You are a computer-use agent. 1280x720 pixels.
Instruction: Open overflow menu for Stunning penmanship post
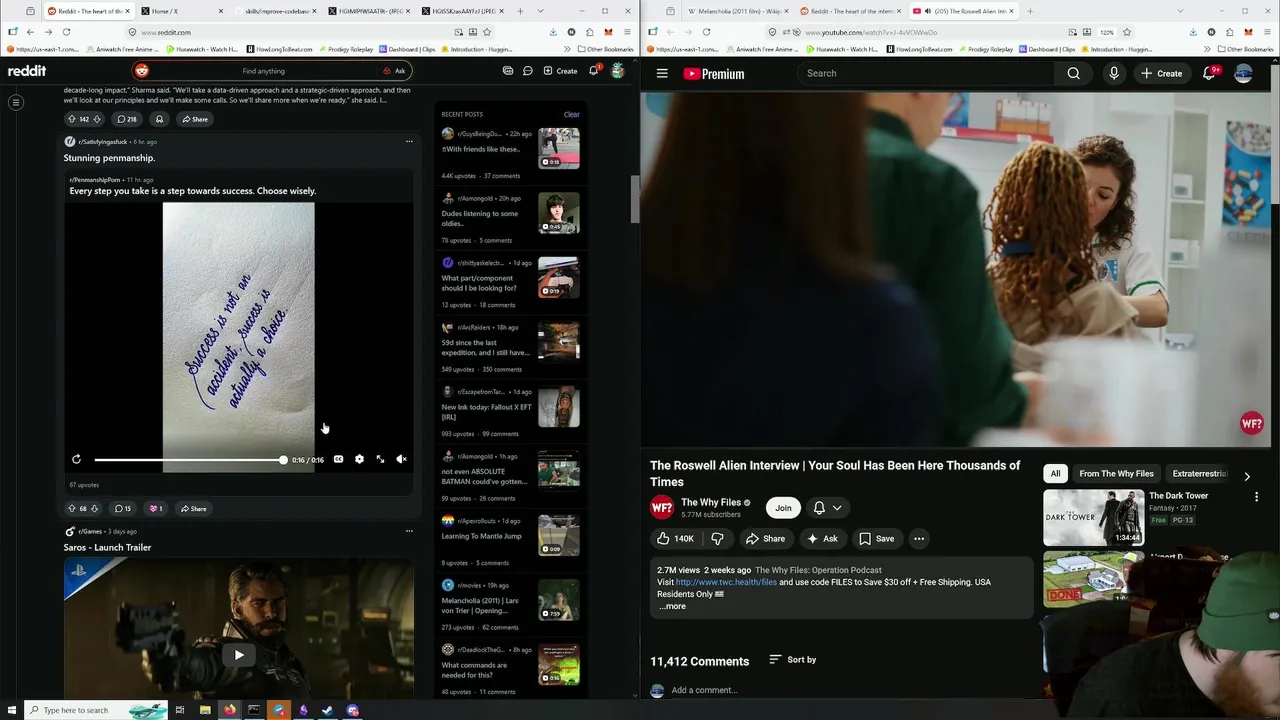pyautogui.click(x=409, y=141)
